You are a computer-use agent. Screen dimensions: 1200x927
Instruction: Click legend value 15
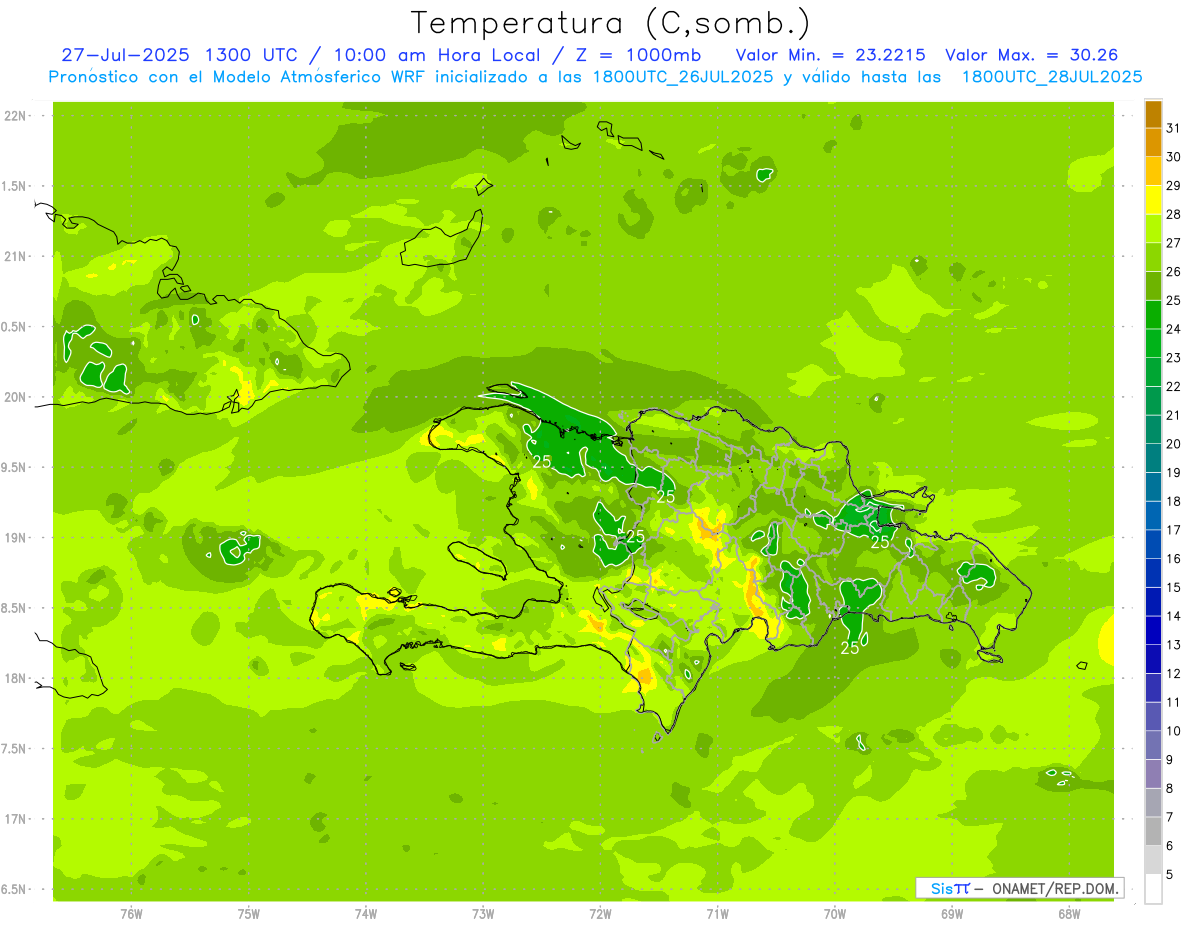1174,587
